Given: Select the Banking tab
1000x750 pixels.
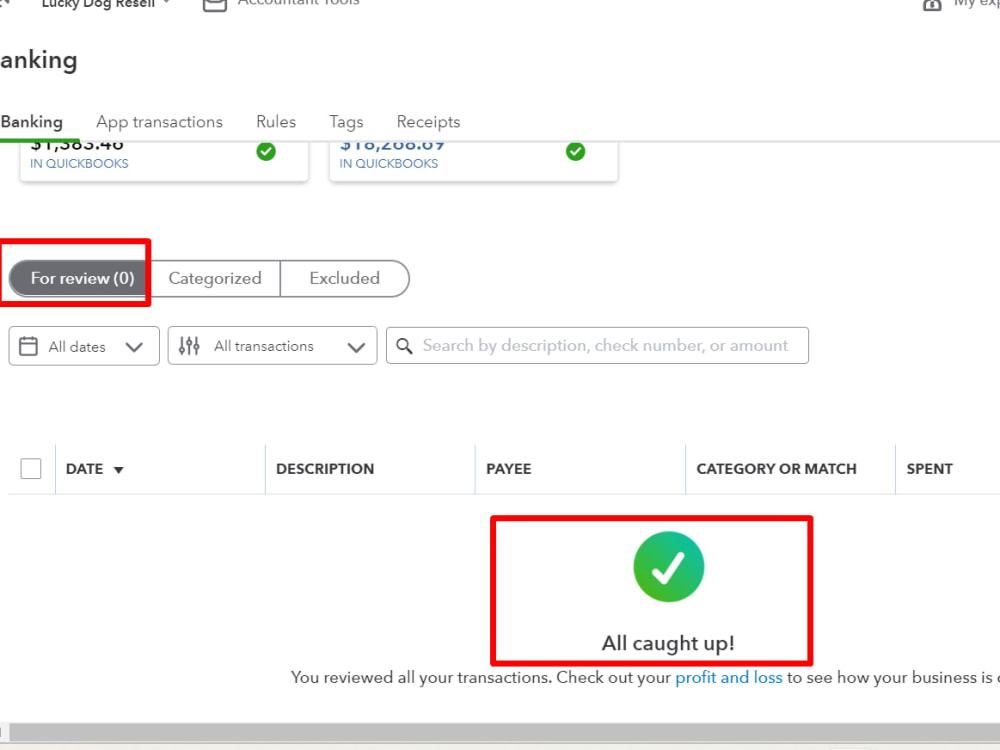Looking at the screenshot, I should 32,122.
